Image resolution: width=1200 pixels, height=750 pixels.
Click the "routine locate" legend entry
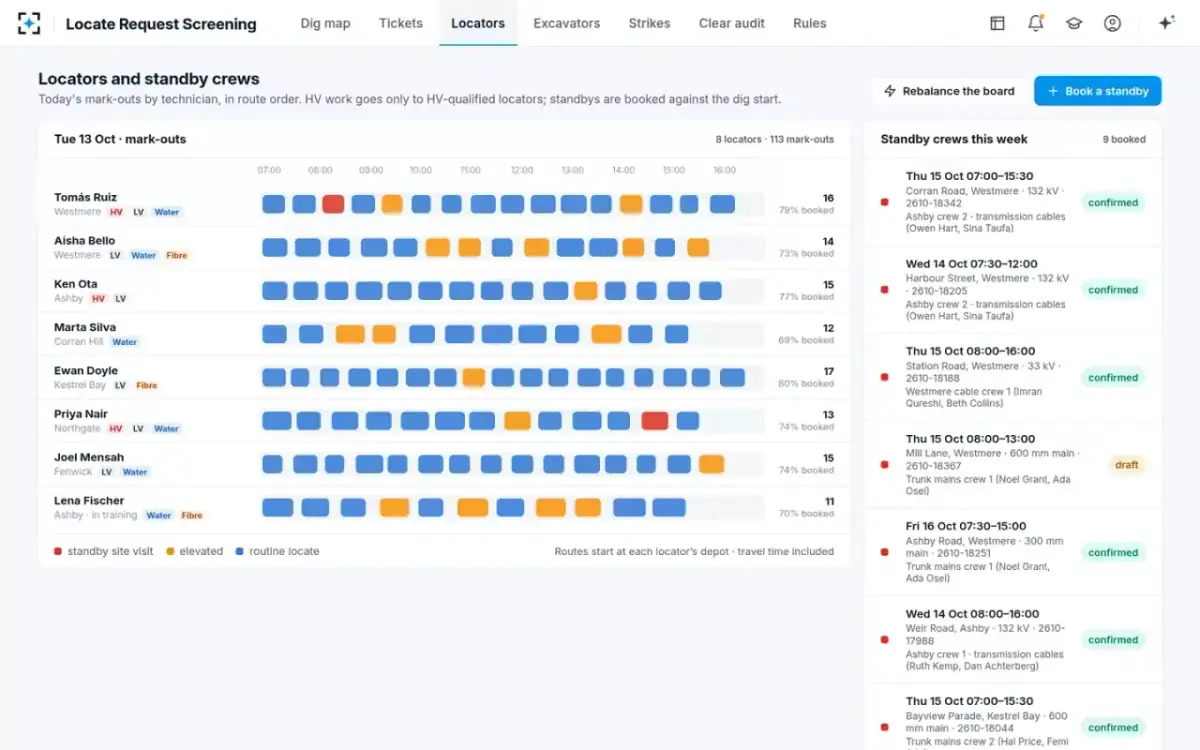277,551
